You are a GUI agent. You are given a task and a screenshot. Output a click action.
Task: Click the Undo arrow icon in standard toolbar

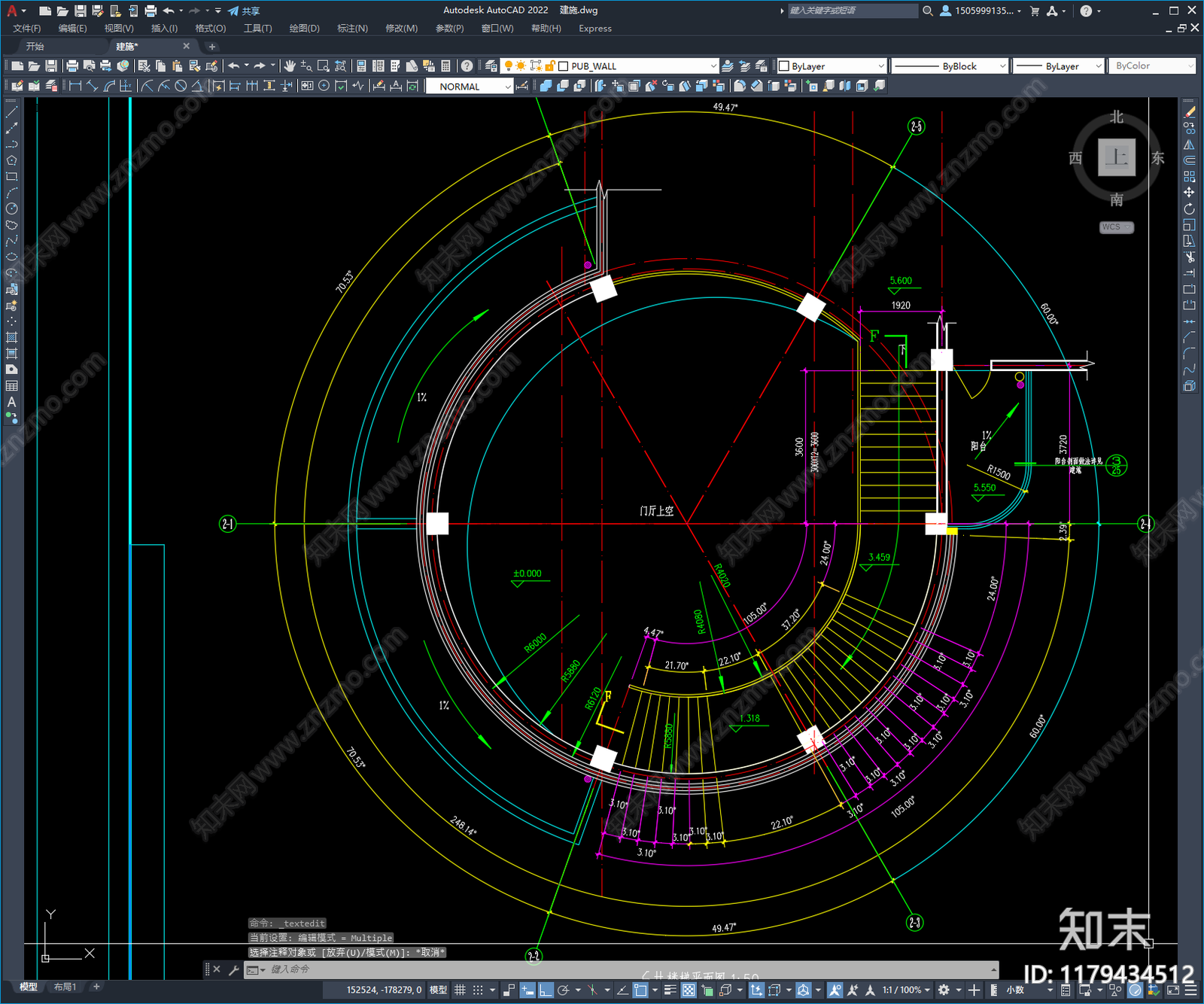(234, 66)
